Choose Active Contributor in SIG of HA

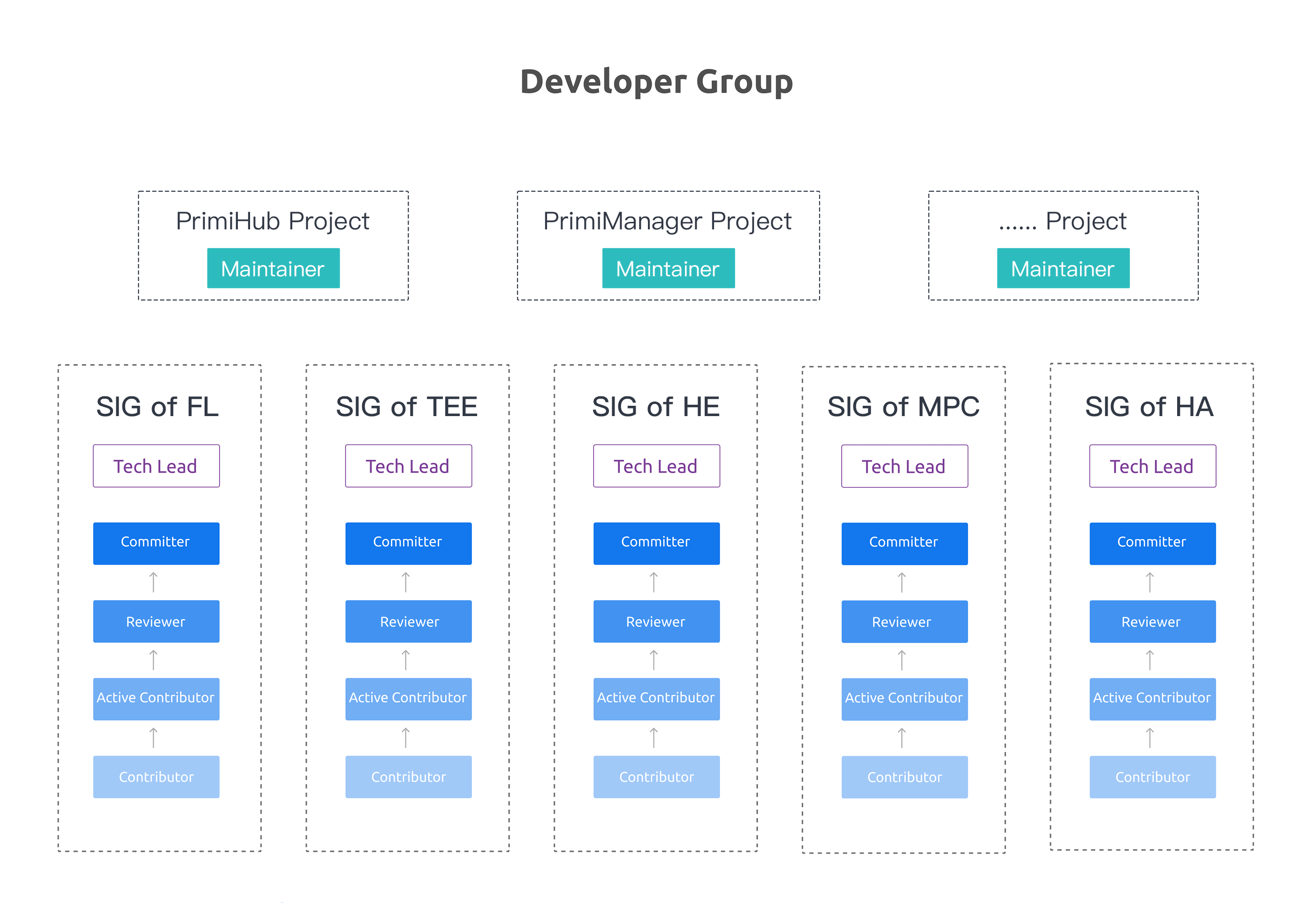[x=1152, y=699]
